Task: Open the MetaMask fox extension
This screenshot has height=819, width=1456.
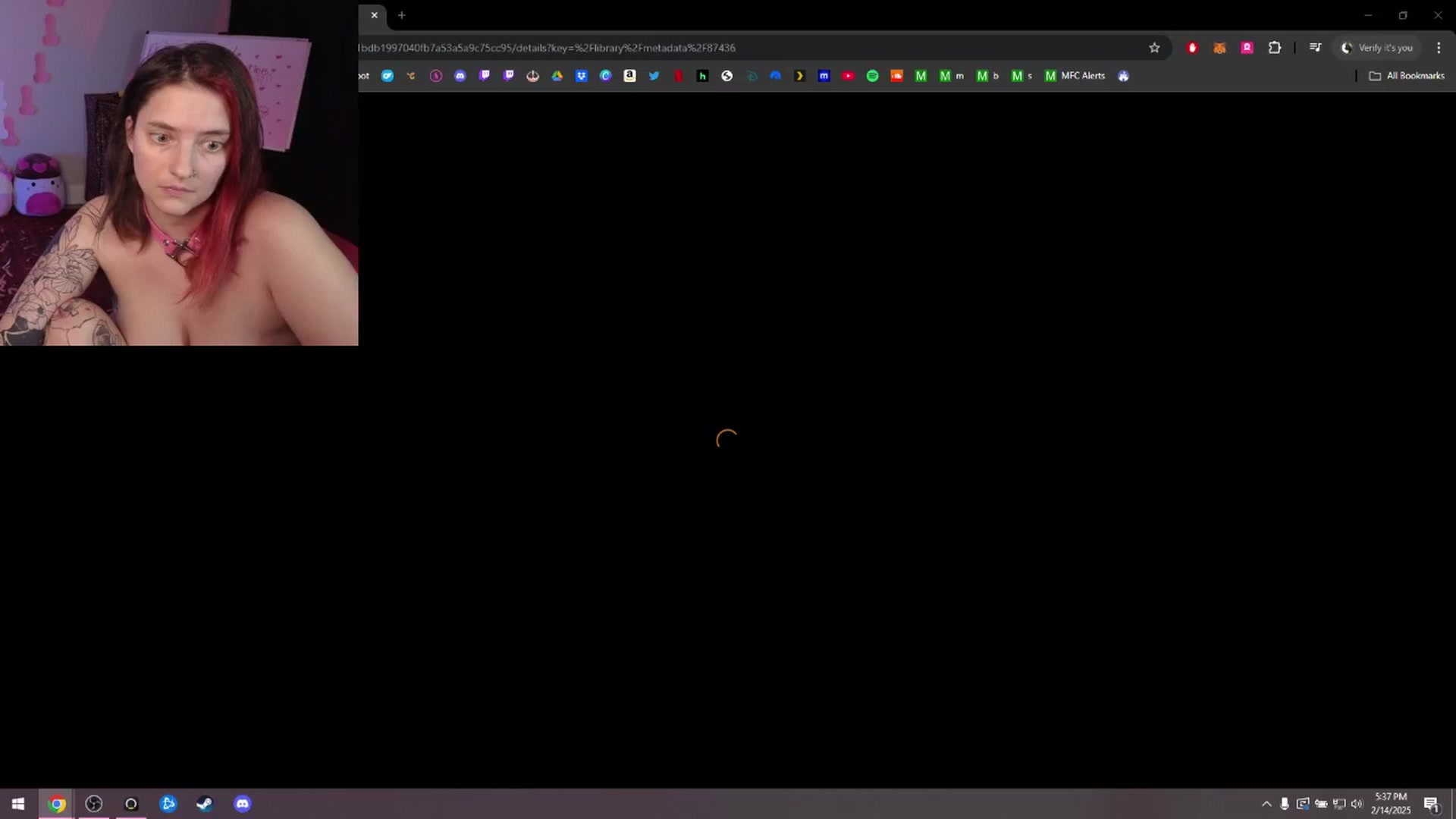Action: pos(1219,48)
